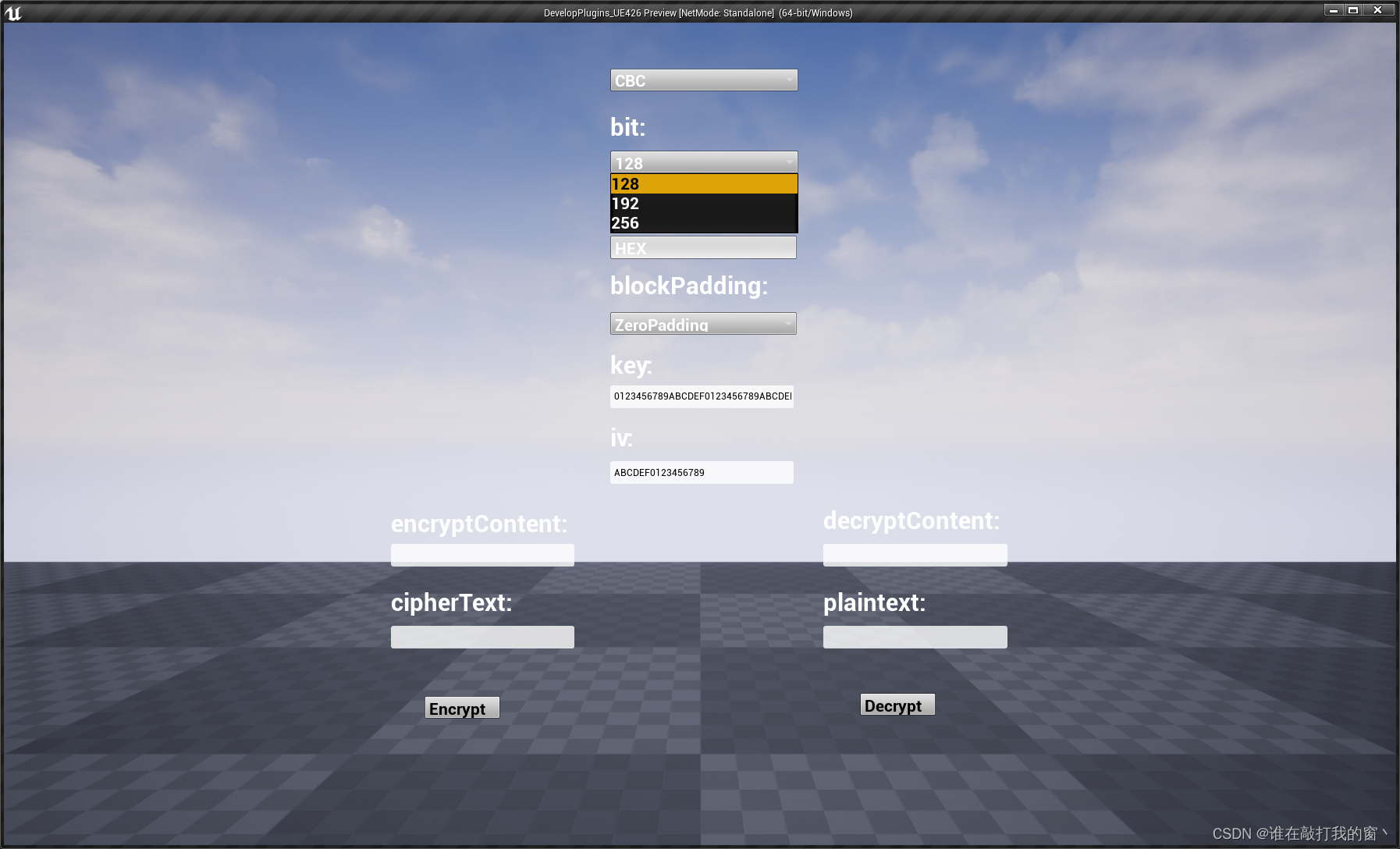Click the maximize window button
This screenshot has width=1400, height=849.
click(x=1352, y=9)
